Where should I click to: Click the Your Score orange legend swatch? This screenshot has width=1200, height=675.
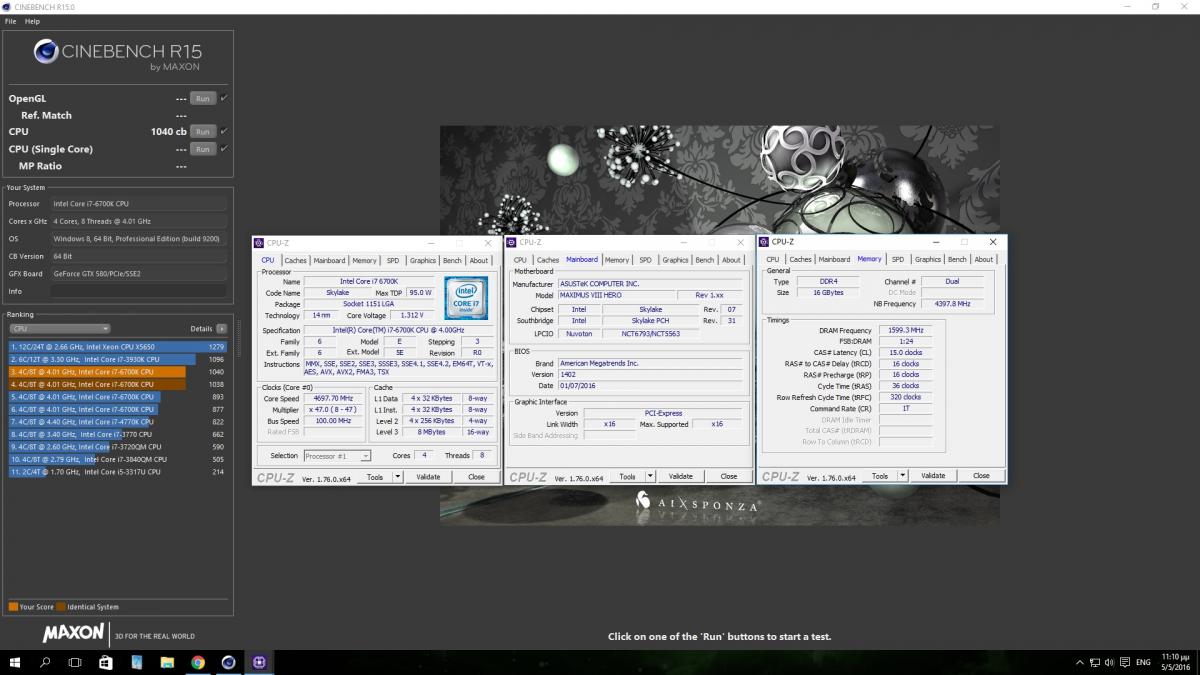[13, 606]
